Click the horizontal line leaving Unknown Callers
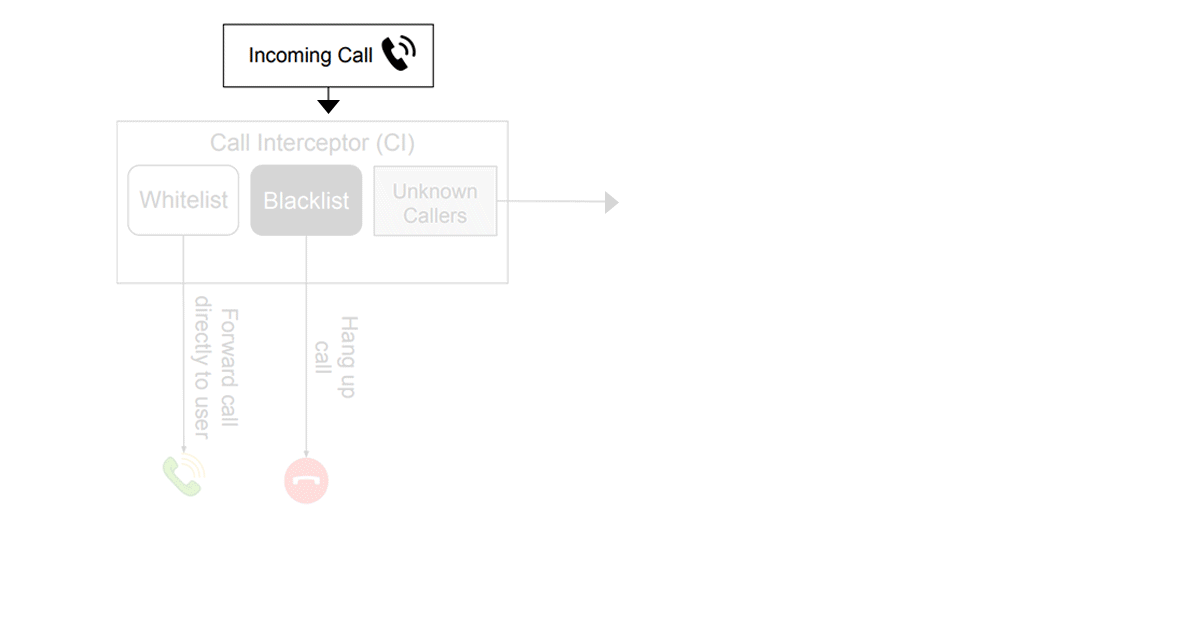Image resolution: width=1200 pixels, height=628 pixels. tap(550, 202)
